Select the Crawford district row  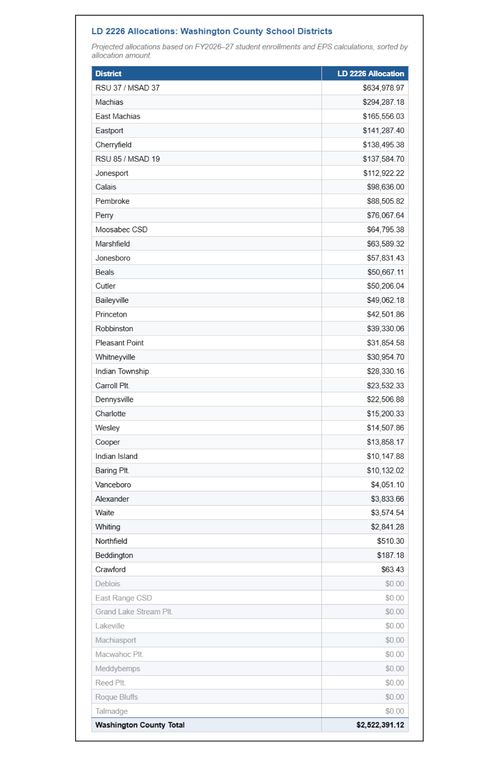[250, 570]
